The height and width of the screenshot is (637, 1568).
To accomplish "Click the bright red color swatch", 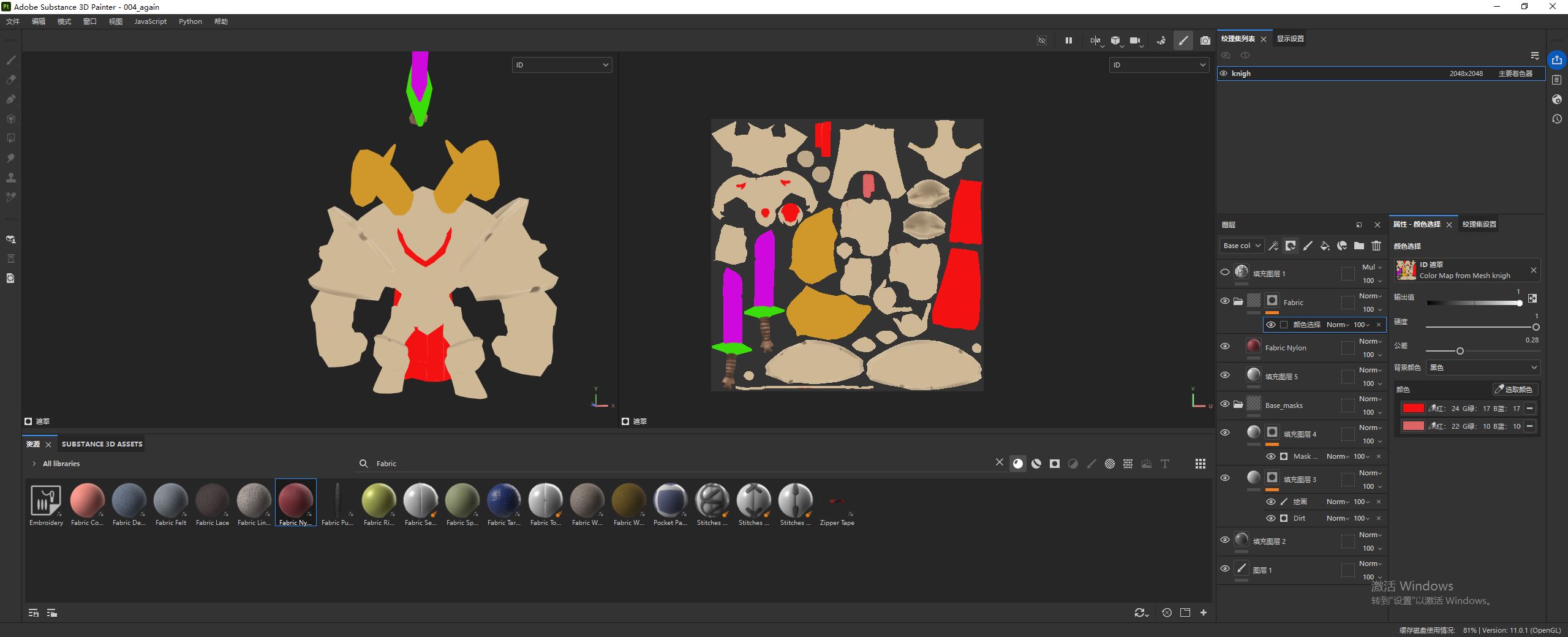I will tap(1413, 409).
